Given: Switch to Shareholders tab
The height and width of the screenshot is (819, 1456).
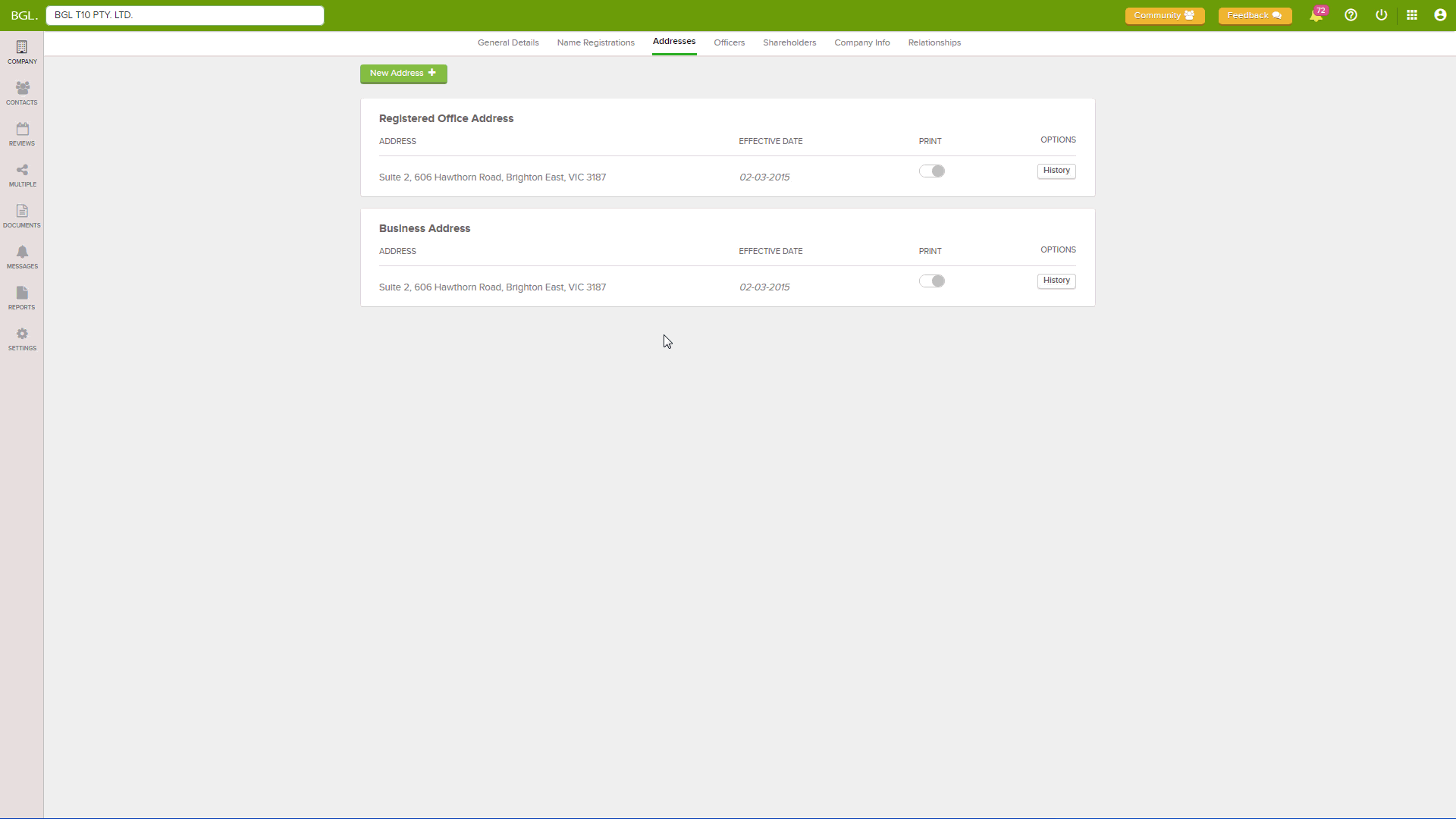Looking at the screenshot, I should 789,43.
